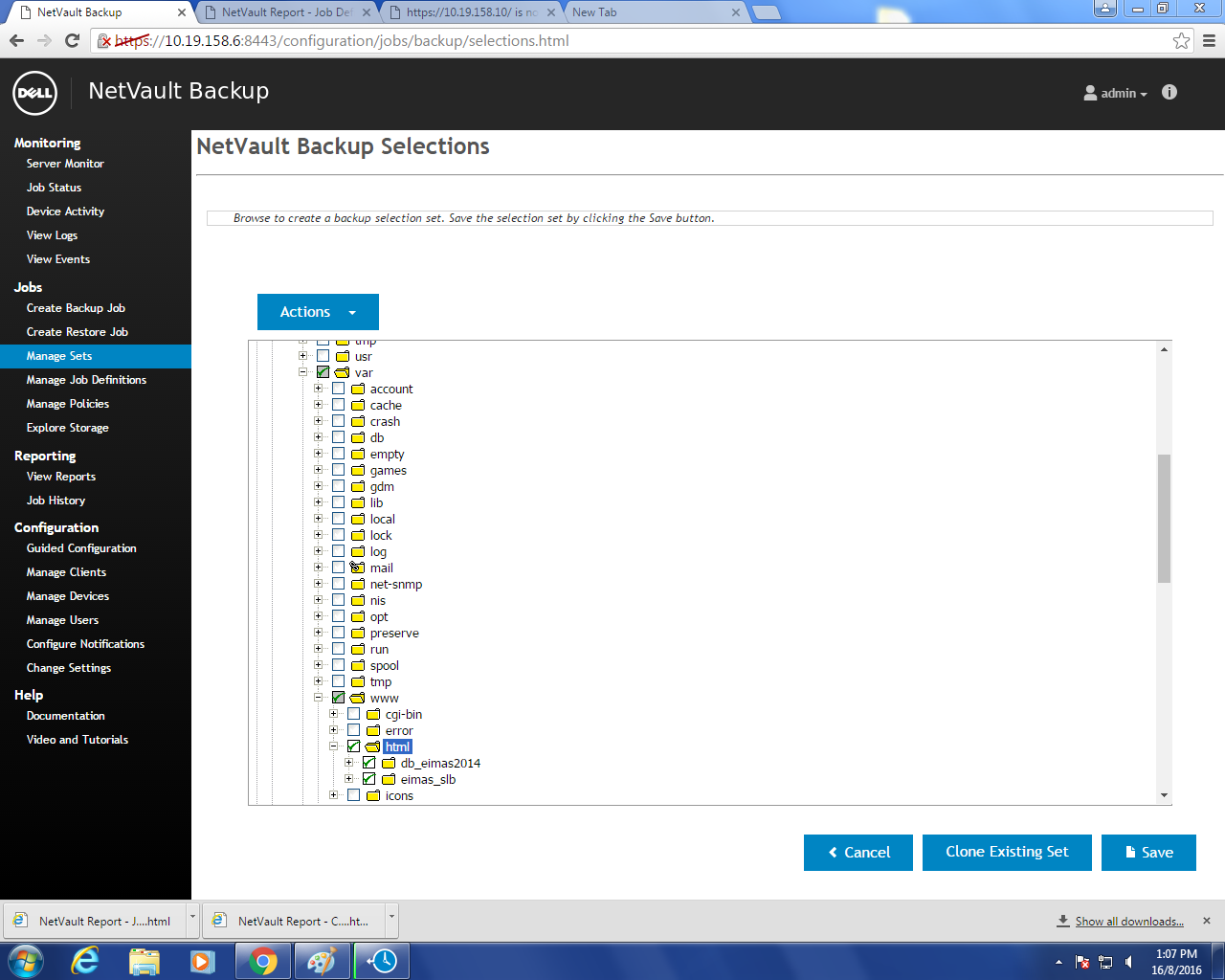
Task: Click the mail folder icon
Action: coord(357,568)
